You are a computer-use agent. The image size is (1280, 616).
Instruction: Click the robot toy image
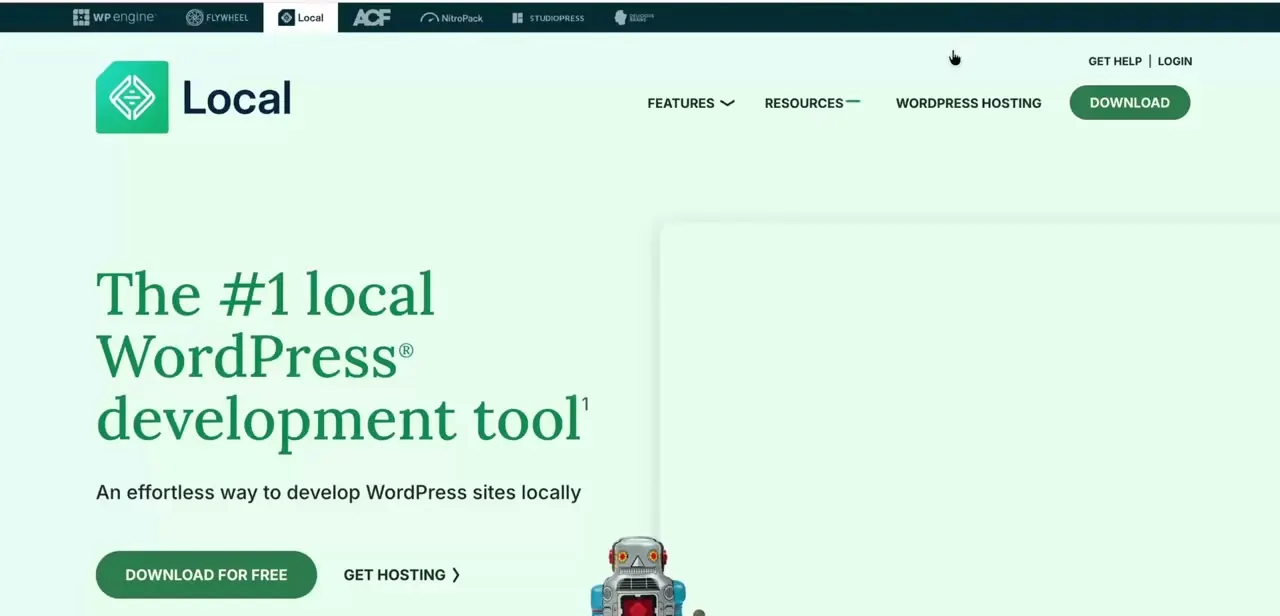(x=639, y=577)
